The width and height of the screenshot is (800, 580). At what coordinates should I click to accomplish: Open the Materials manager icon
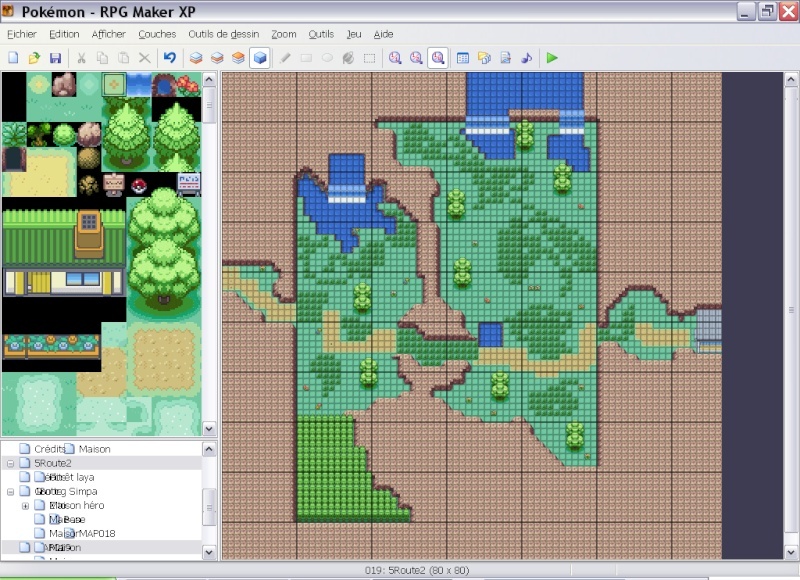484,58
